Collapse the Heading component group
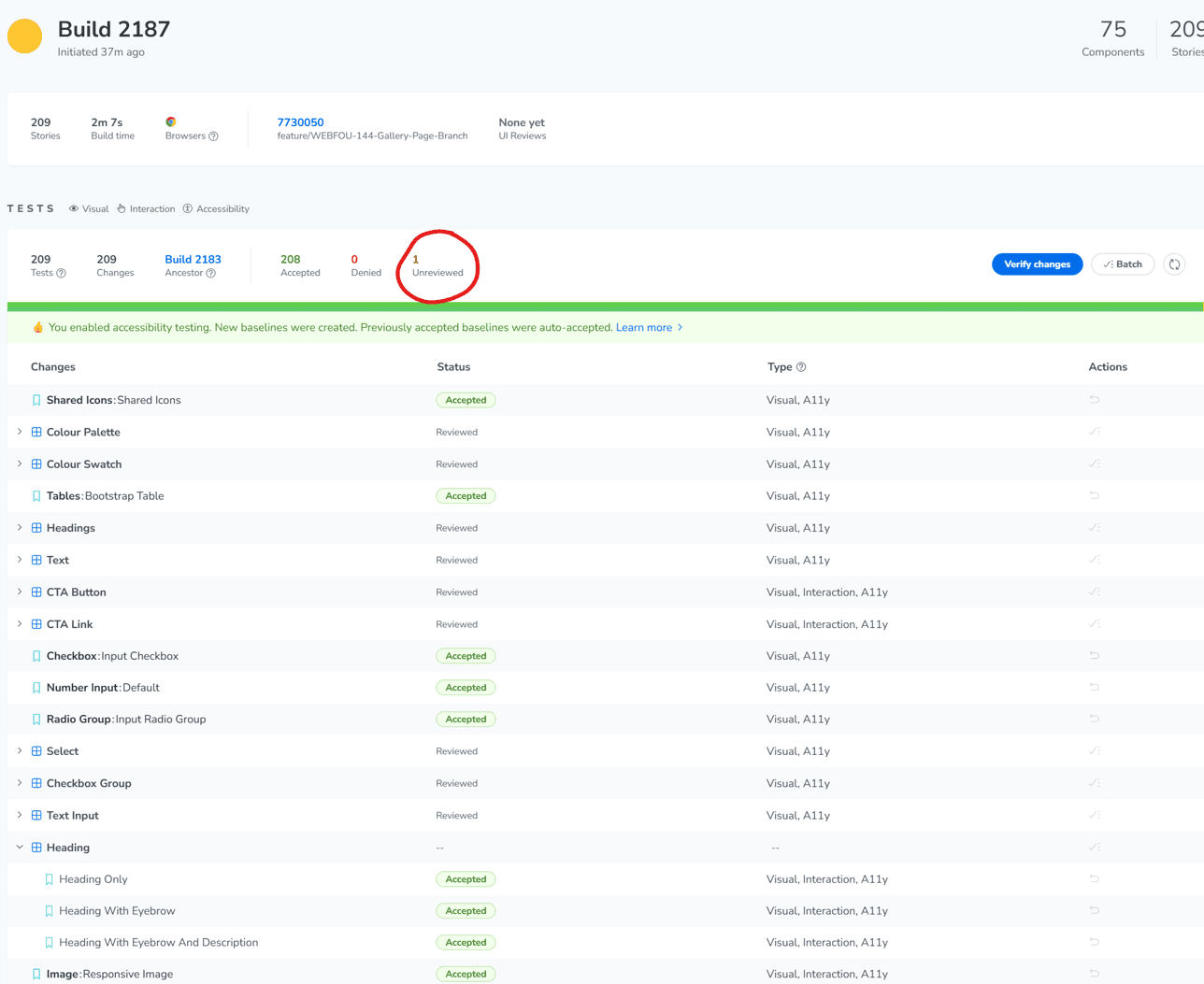The image size is (1204, 984). coord(20,847)
